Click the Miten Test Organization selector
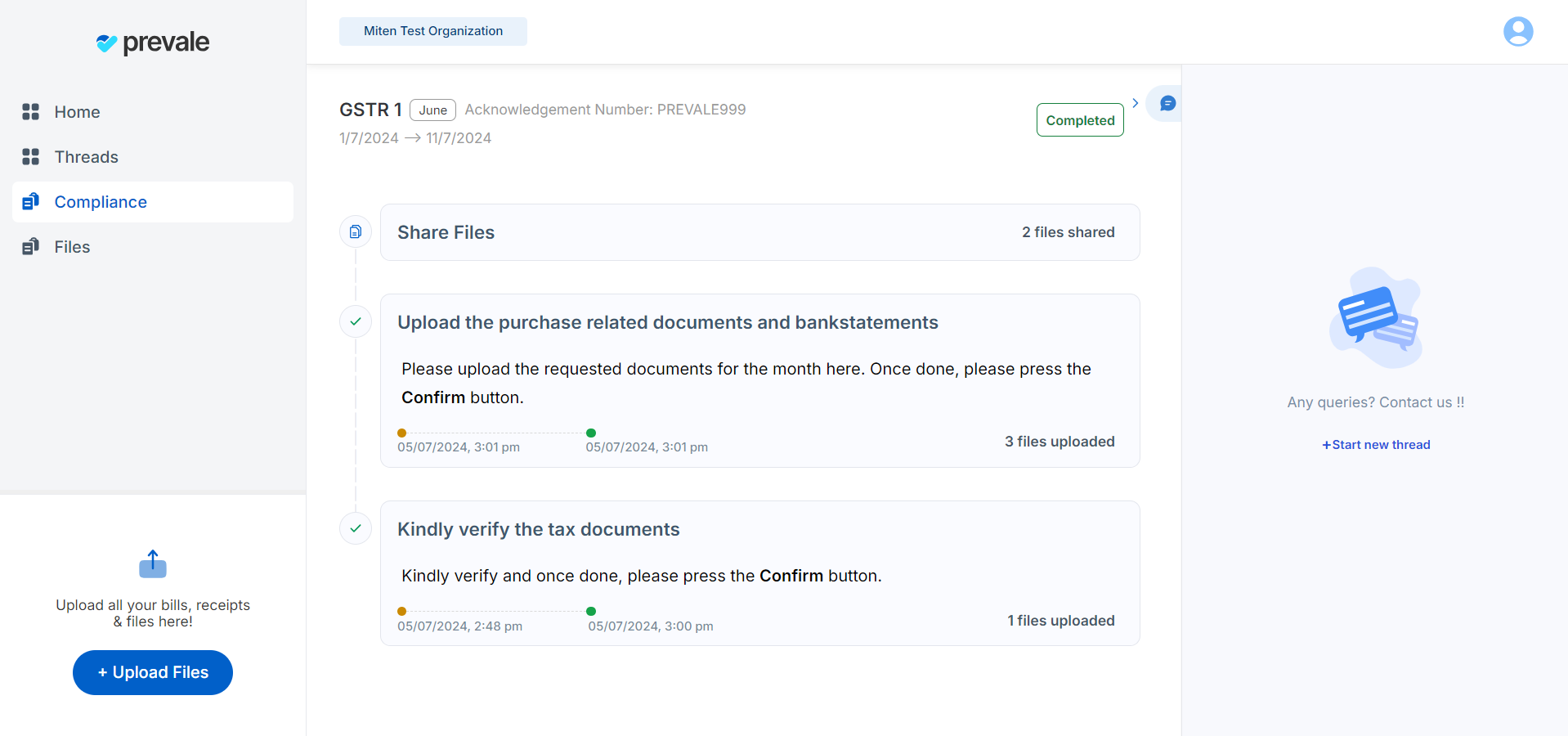The image size is (1568, 736). click(433, 31)
